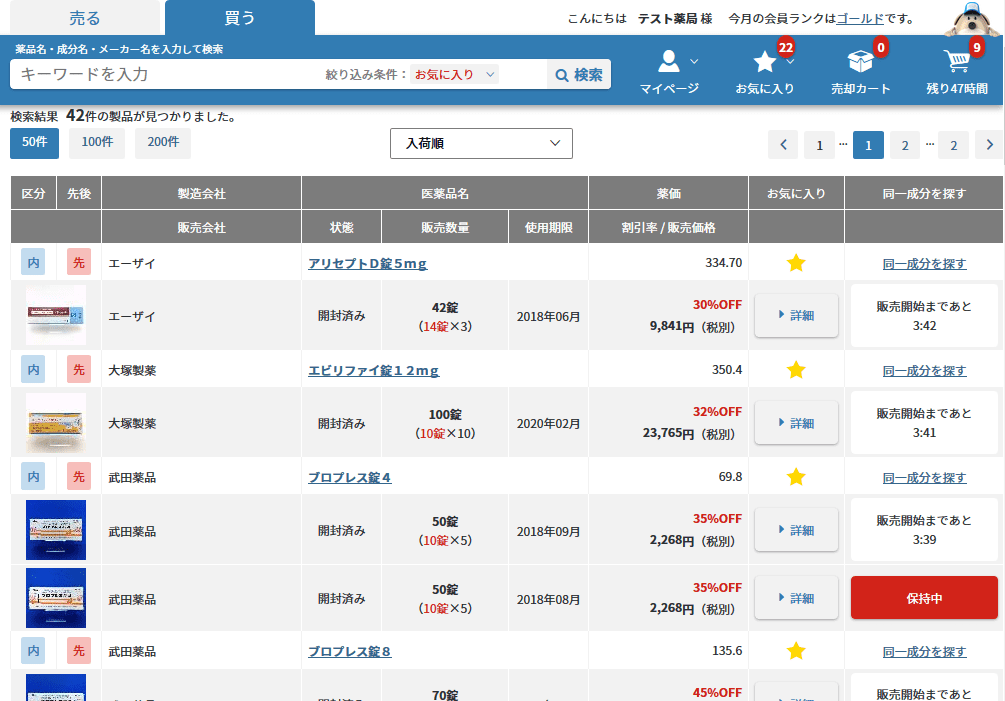
Task: Open 詳細 for the 2018年09月 武田薬品 listing
Action: click(x=796, y=530)
